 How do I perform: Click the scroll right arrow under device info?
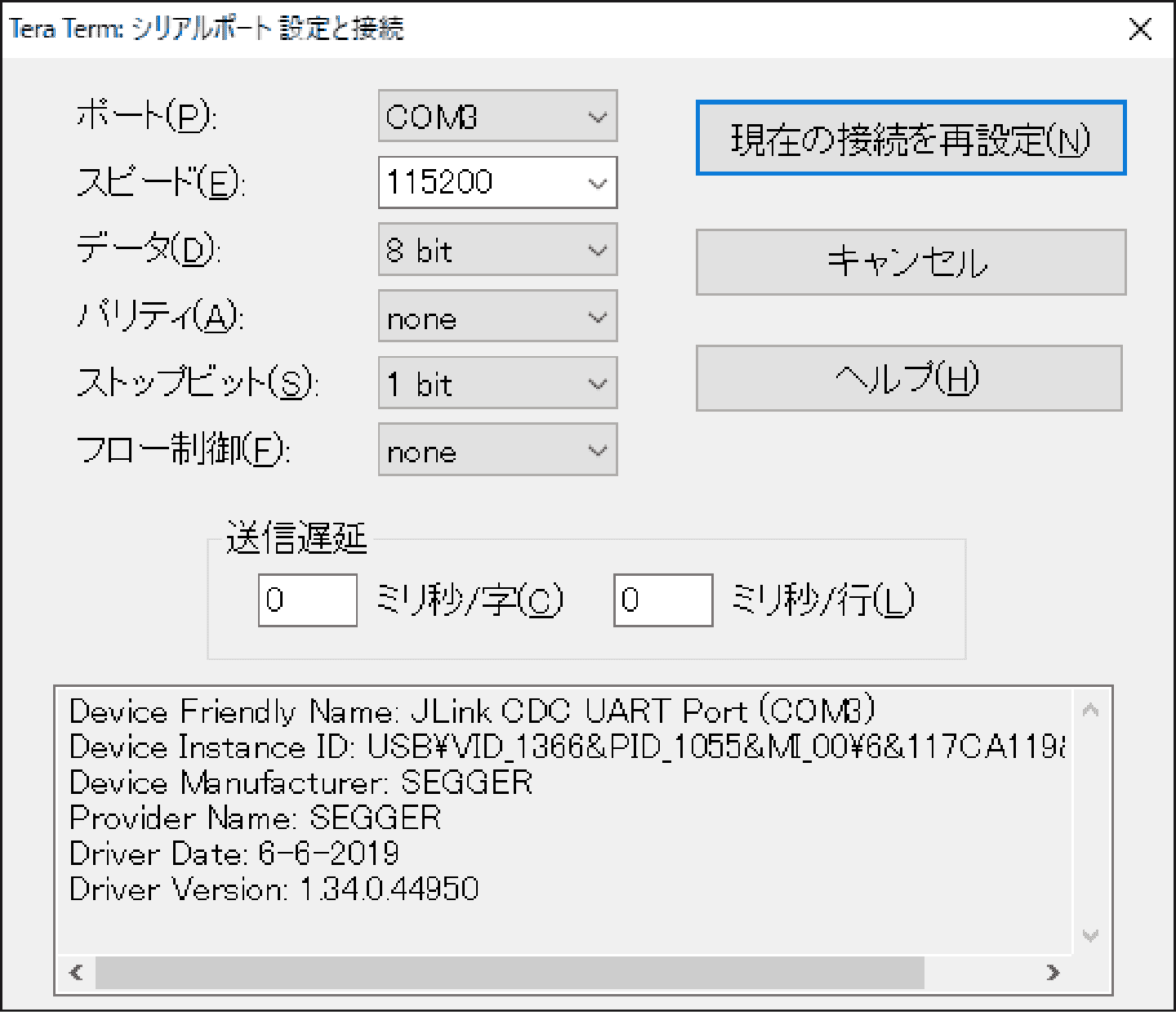tap(1053, 972)
